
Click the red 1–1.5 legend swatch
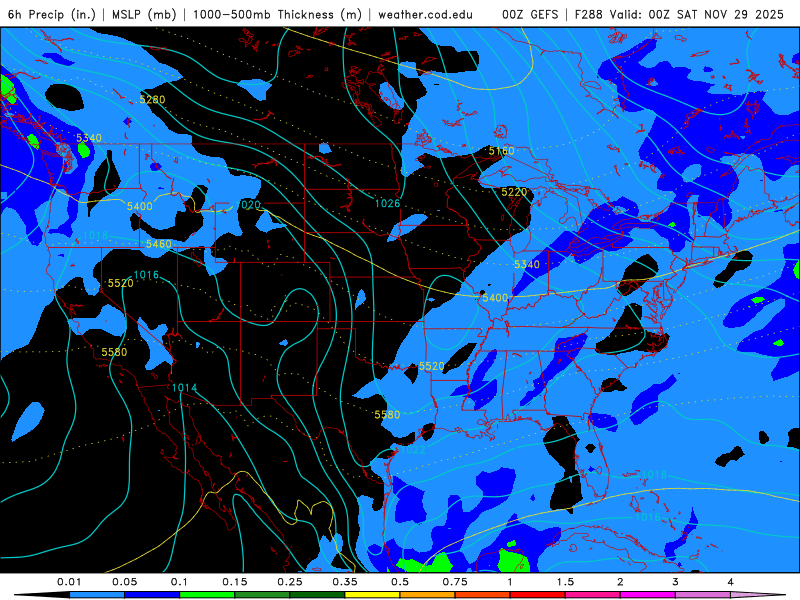pos(538,595)
